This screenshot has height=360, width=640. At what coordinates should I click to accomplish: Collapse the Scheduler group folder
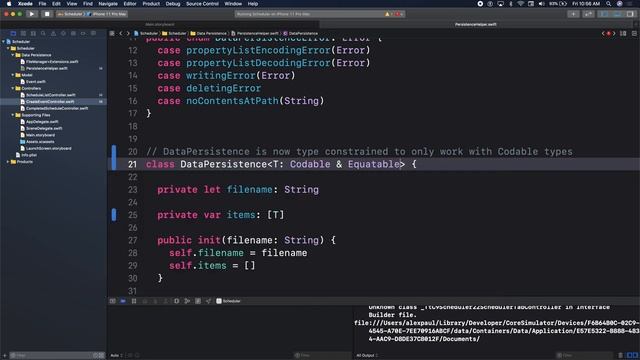pyautogui.click(x=8, y=48)
